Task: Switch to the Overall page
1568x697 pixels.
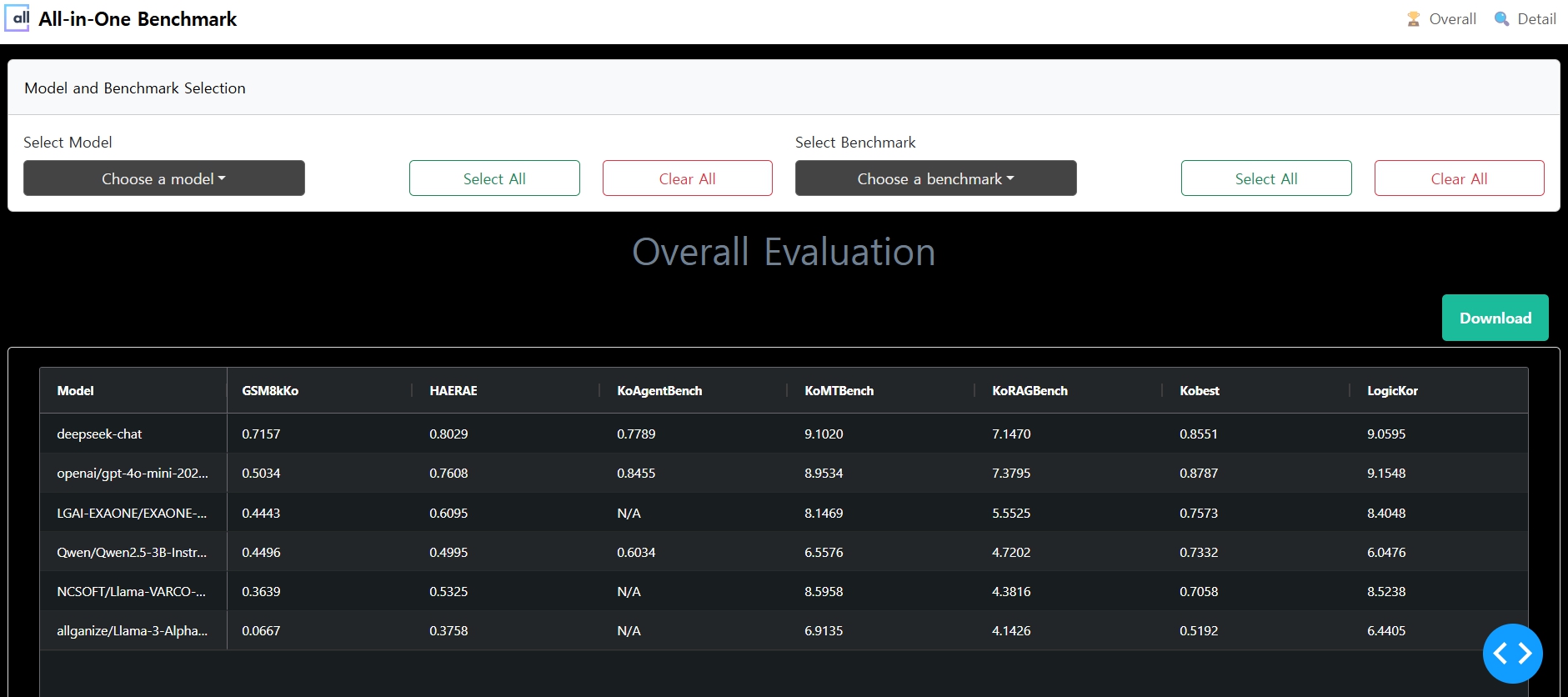Action: click(x=1451, y=19)
